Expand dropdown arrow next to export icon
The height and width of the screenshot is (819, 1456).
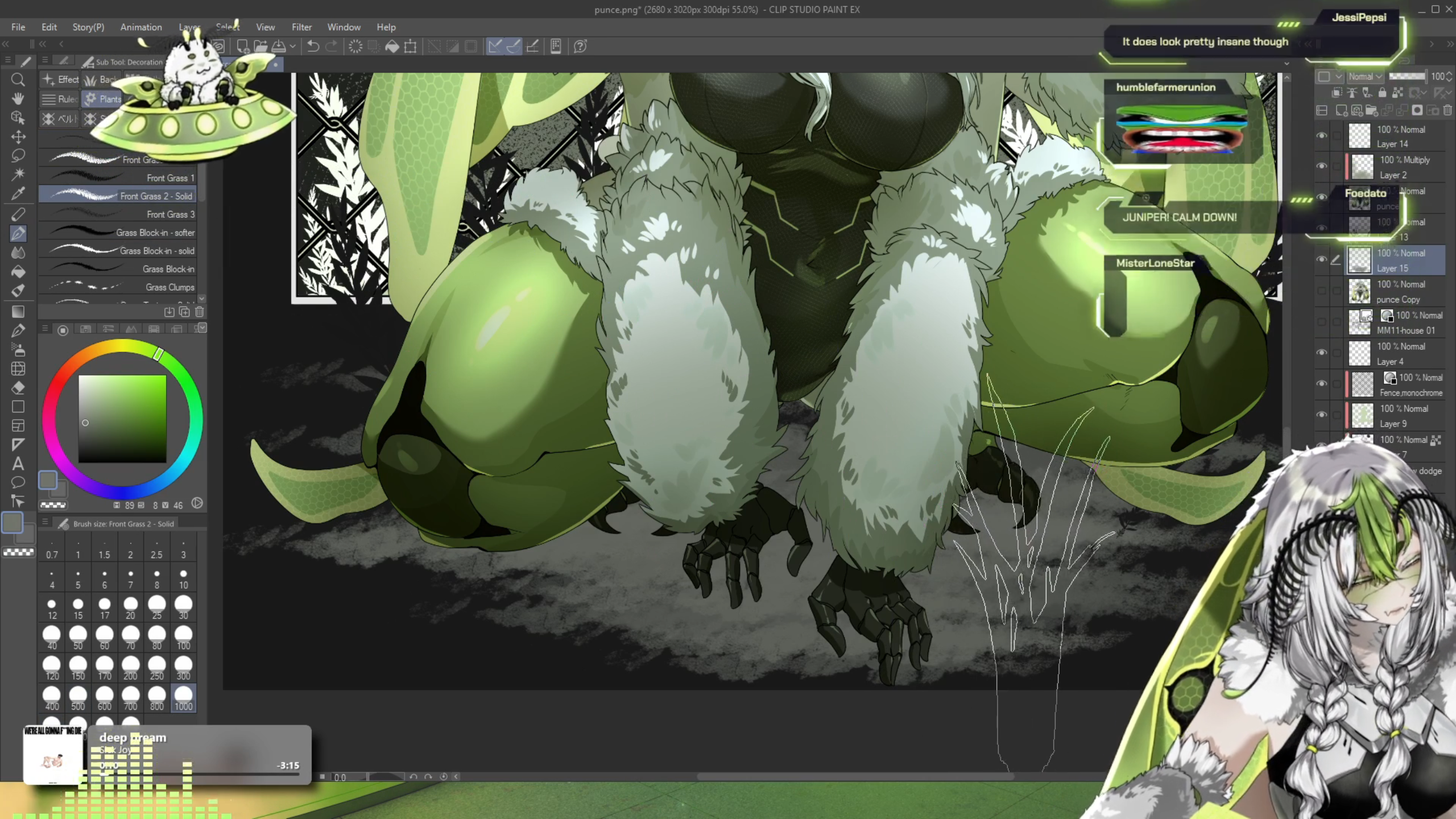click(x=293, y=46)
